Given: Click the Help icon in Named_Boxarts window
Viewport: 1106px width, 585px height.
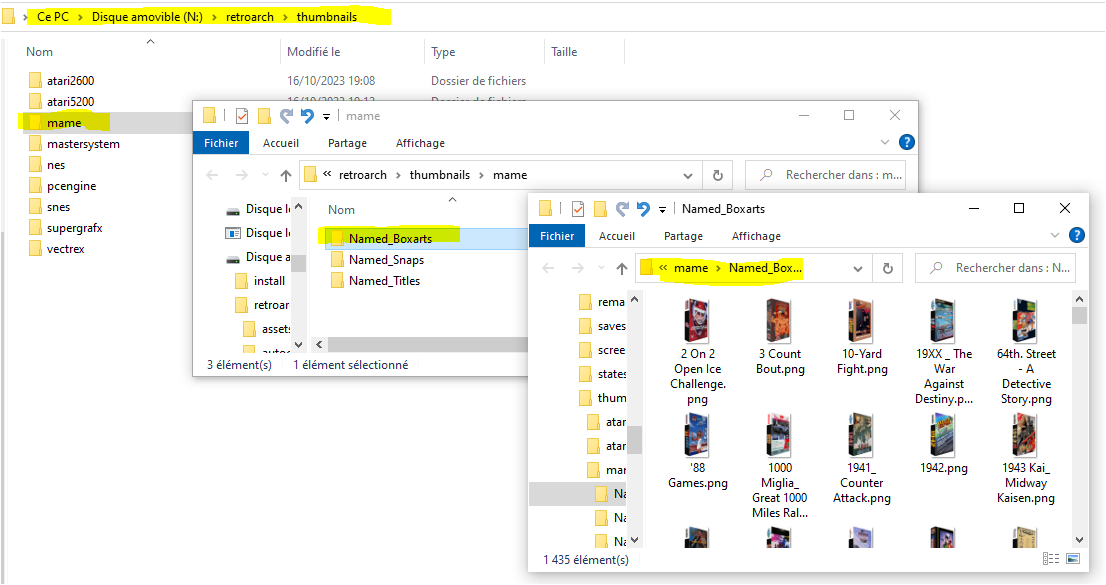Looking at the screenshot, I should pyautogui.click(x=1077, y=236).
